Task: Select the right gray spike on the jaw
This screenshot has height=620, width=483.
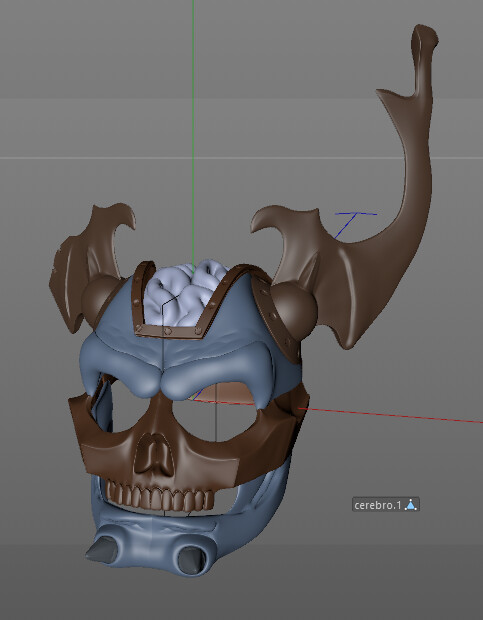Action: pos(192,559)
